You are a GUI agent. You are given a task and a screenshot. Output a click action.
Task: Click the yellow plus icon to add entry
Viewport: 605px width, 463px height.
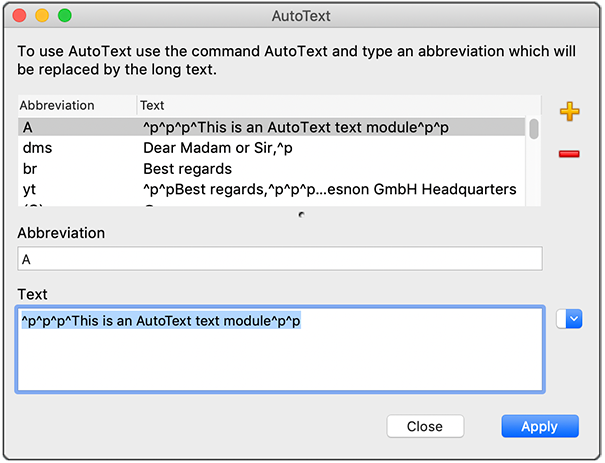569,112
